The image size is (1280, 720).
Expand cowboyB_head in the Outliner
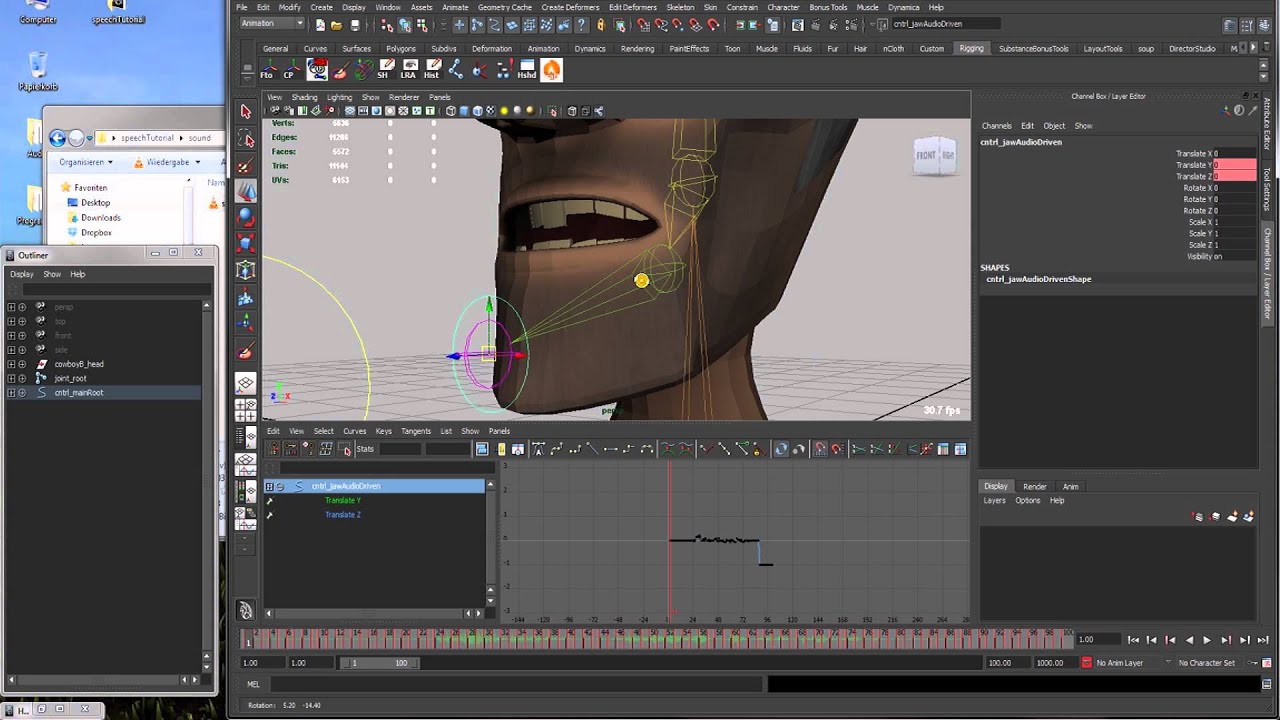pos(11,364)
